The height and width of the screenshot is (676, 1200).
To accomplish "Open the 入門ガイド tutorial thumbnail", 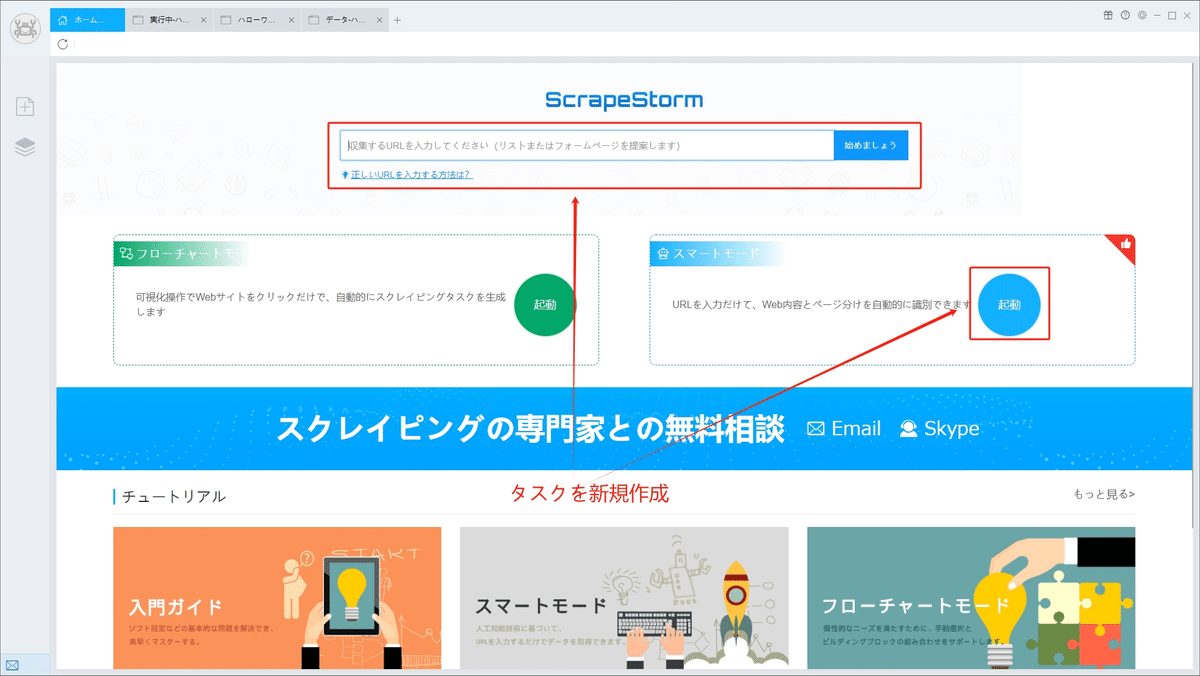I will 277,598.
